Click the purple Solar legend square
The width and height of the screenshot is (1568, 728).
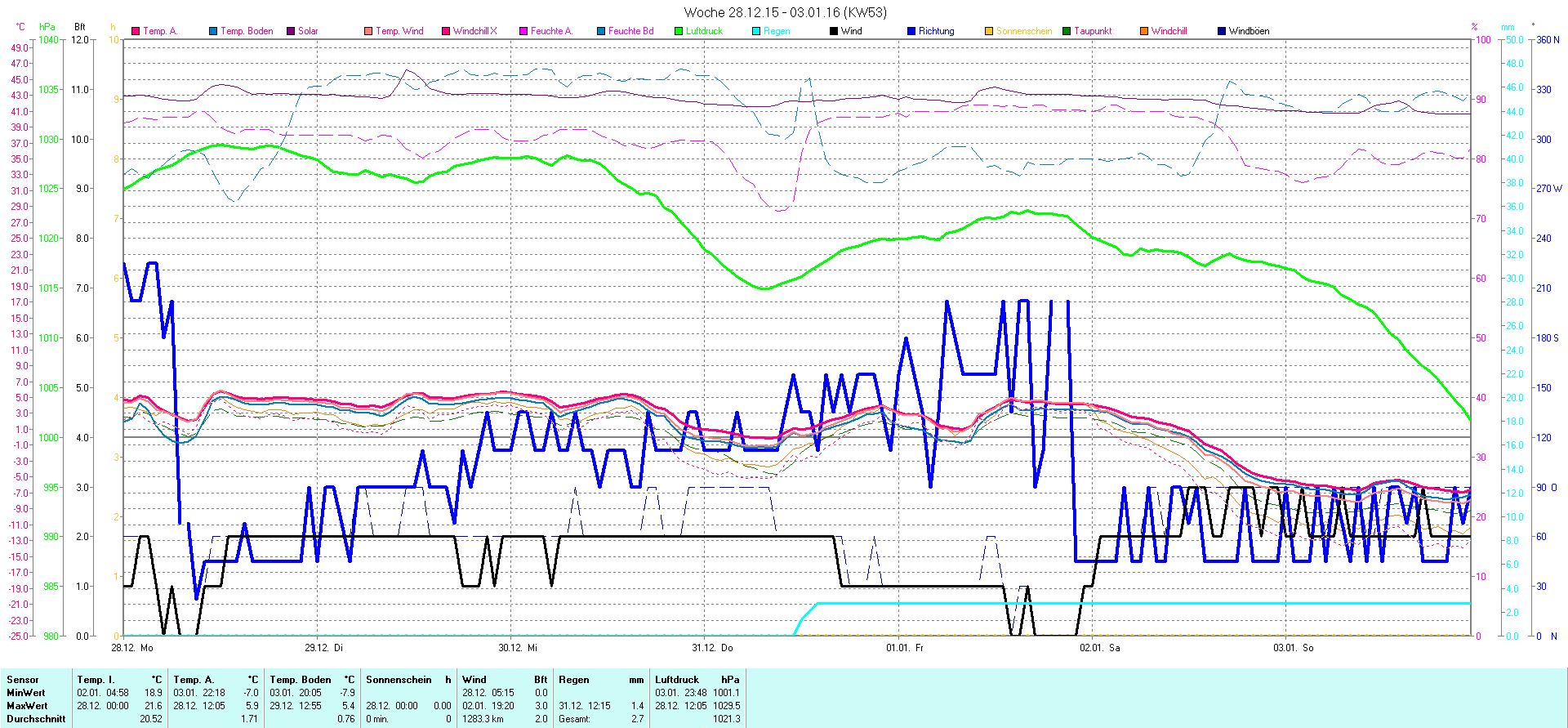(291, 31)
